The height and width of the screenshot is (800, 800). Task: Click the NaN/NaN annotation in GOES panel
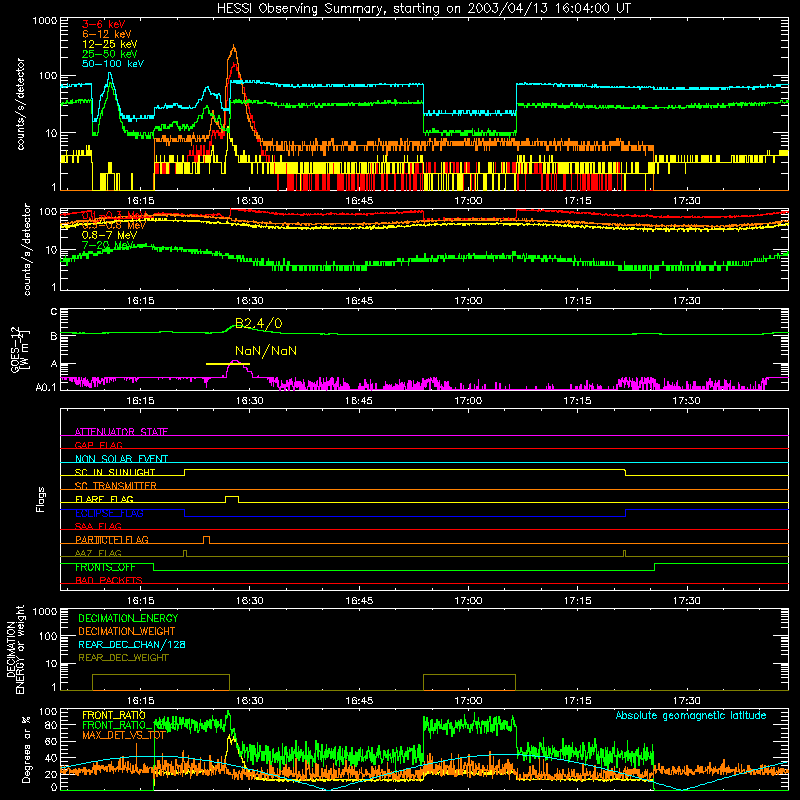266,351
